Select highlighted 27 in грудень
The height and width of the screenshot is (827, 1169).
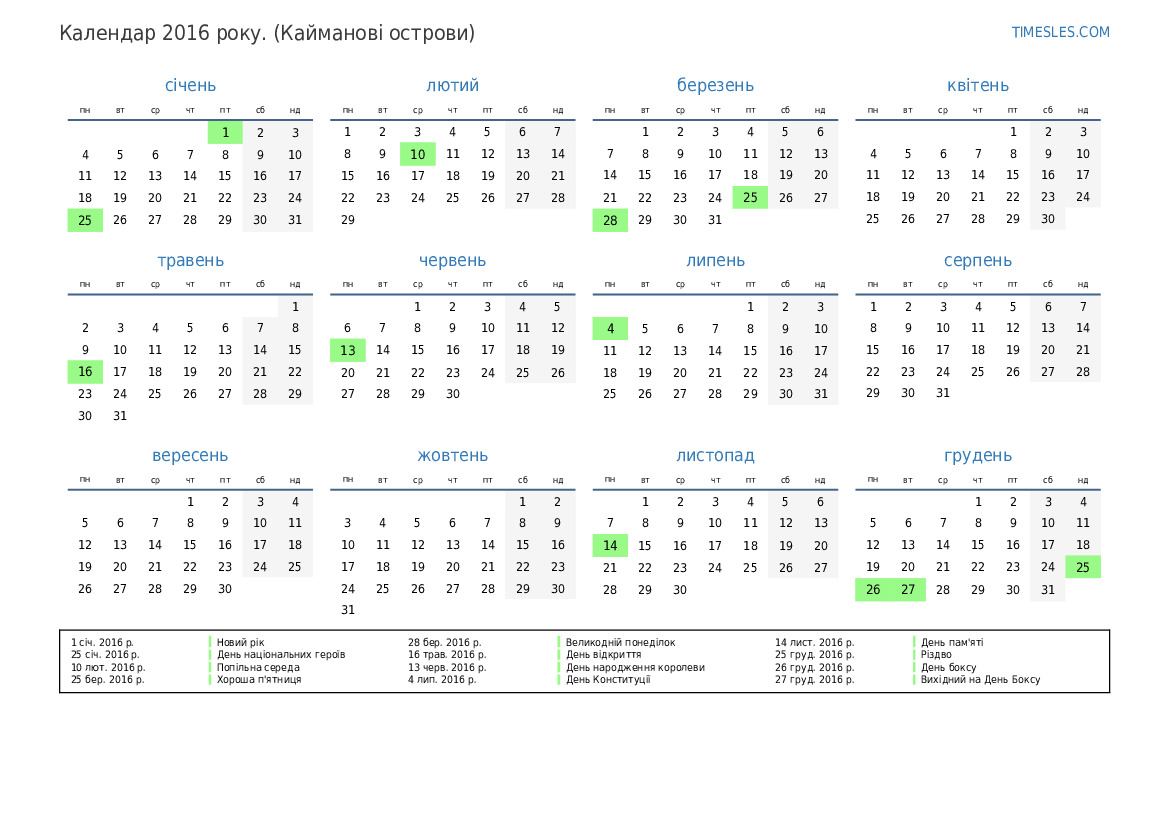click(x=907, y=589)
